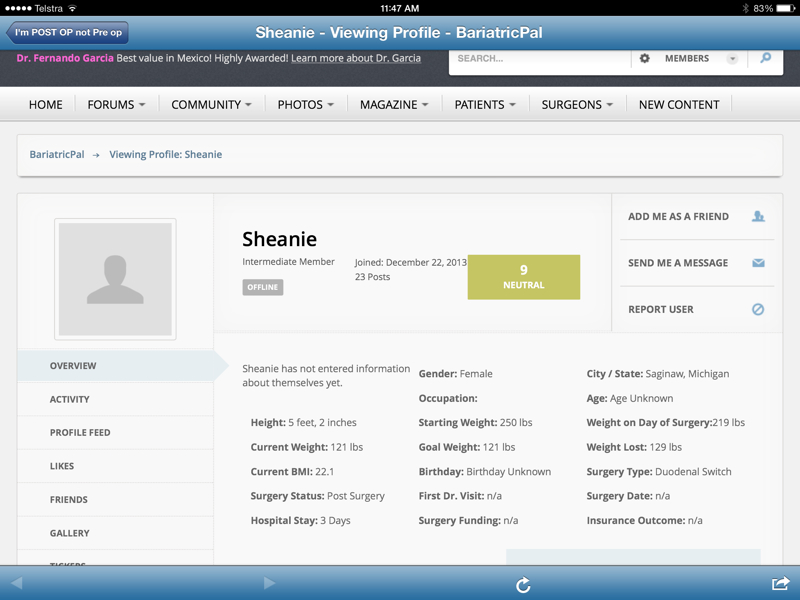Open Sheanie's default avatar picture
The width and height of the screenshot is (800, 600).
[x=115, y=279]
